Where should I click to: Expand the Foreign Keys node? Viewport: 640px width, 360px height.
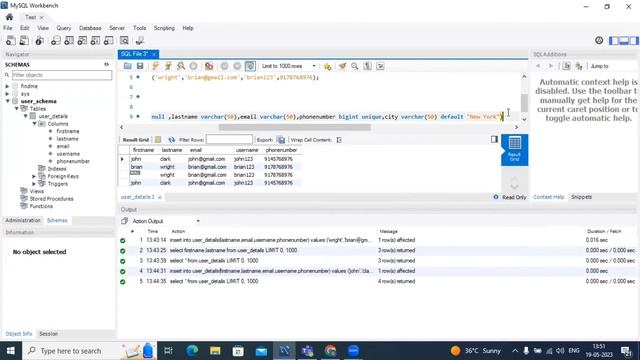click(34, 176)
